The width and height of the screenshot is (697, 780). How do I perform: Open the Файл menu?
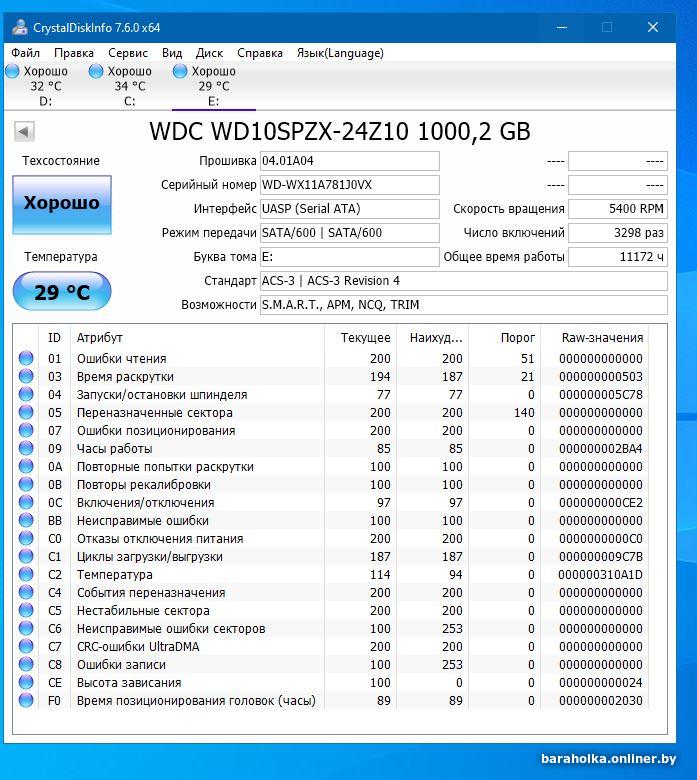25,53
